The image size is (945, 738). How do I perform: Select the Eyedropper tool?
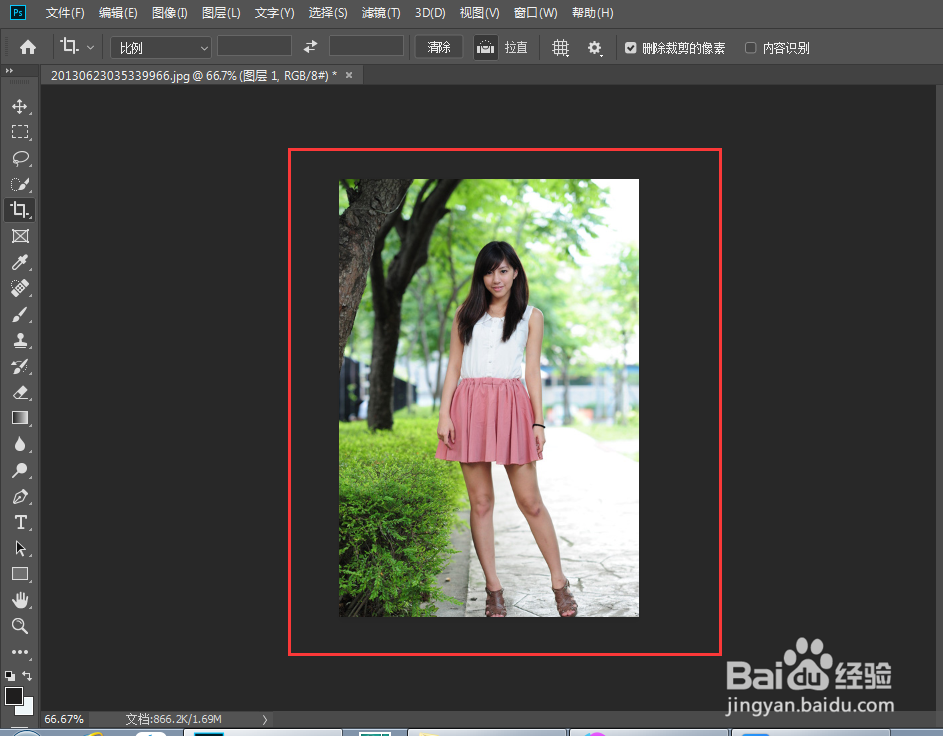[20, 262]
